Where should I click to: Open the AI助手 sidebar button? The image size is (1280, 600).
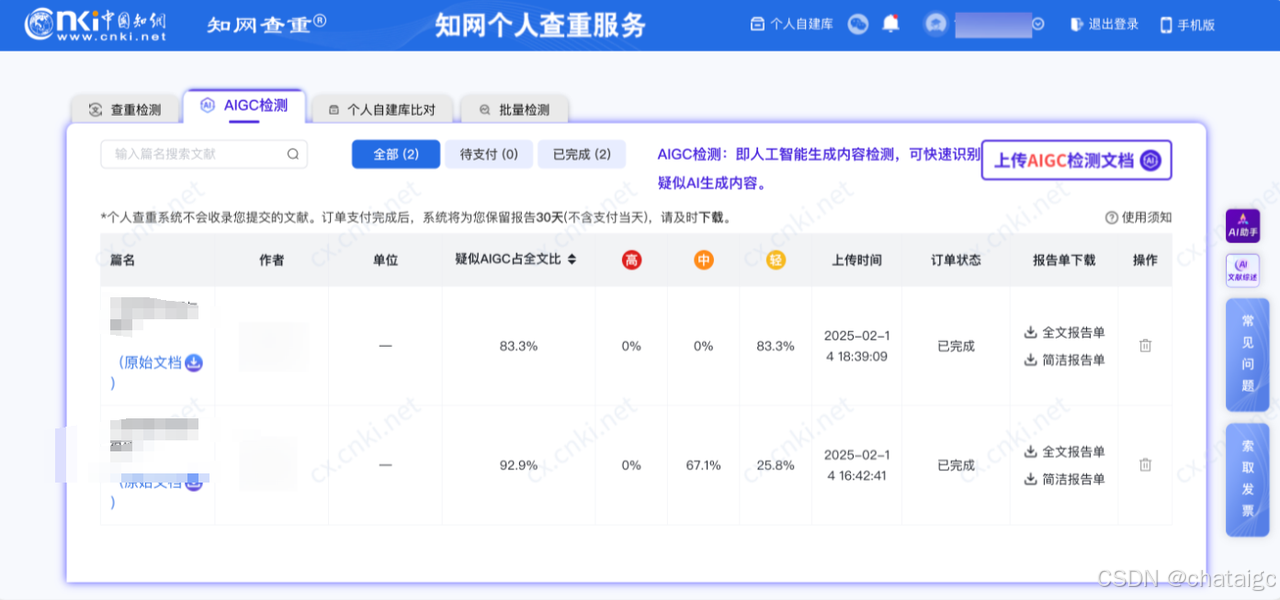click(x=1243, y=226)
